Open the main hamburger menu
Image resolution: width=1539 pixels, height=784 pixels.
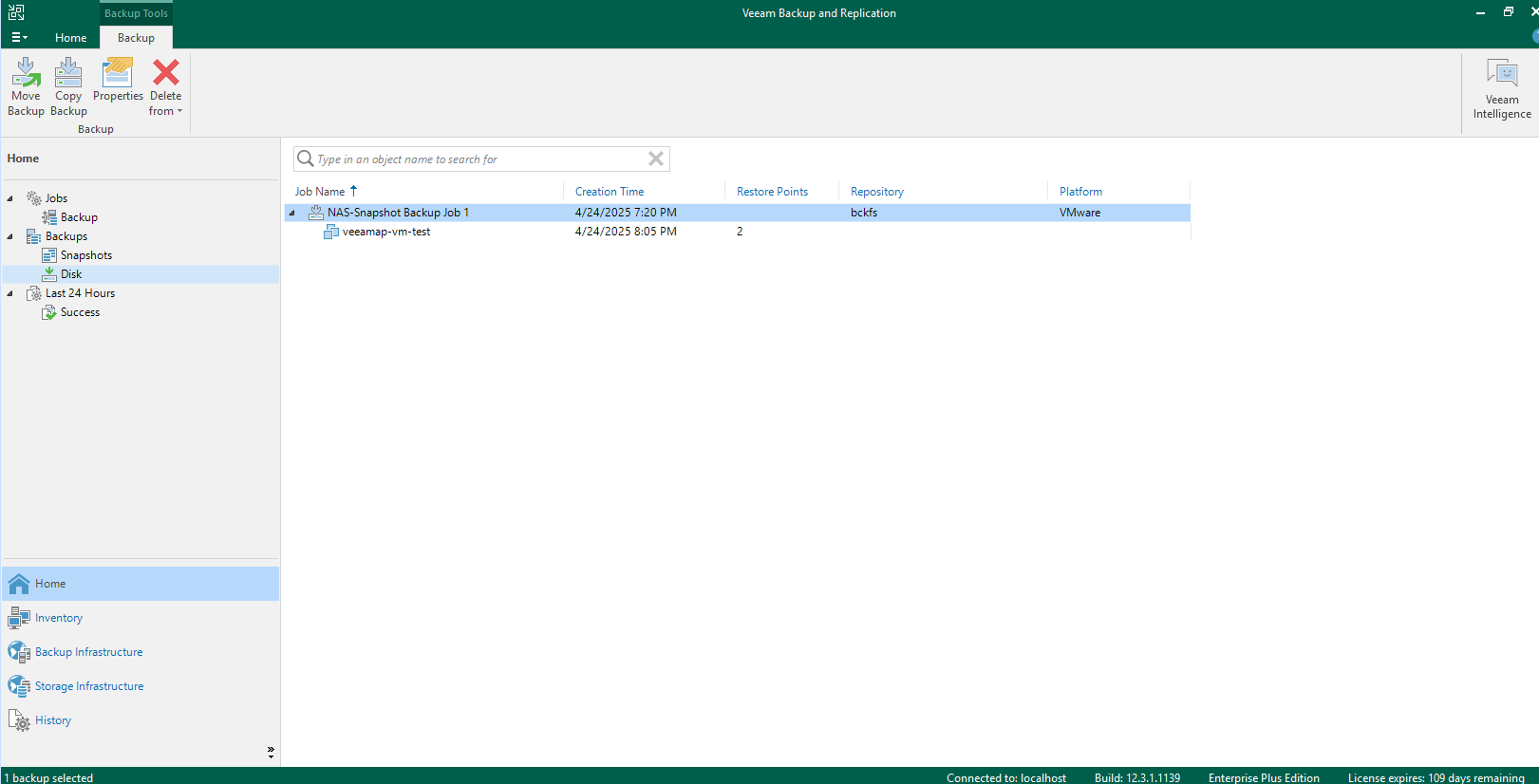19,38
